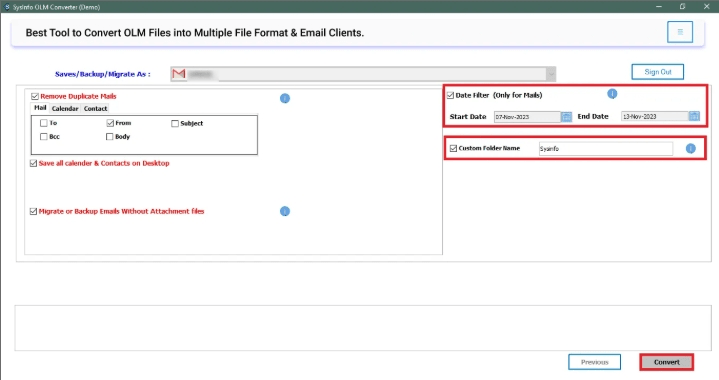Screen dimensions: 719x380
Task: Open End Date calendar picker
Action: (694, 116)
